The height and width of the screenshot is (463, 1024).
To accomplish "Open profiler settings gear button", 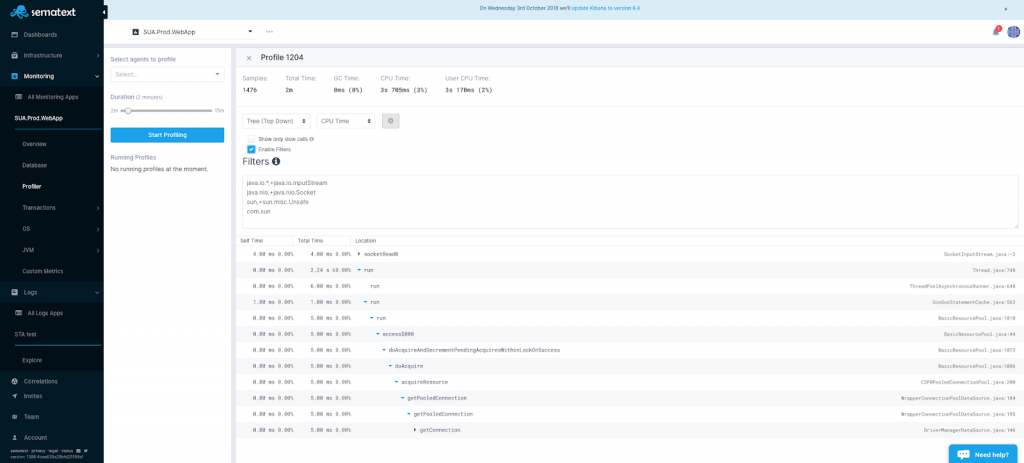I will [391, 121].
